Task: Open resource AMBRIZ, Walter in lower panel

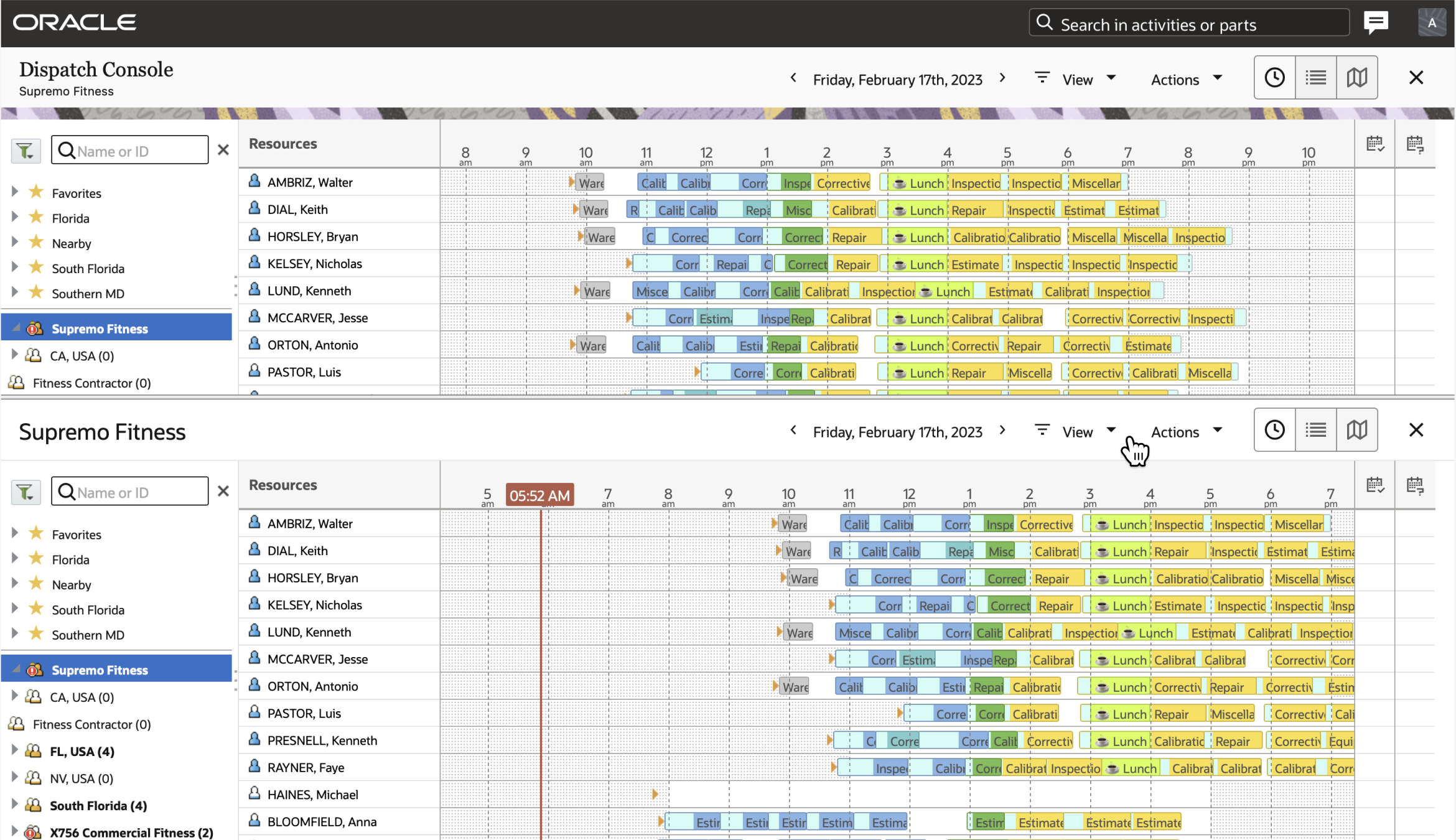Action: [x=310, y=524]
